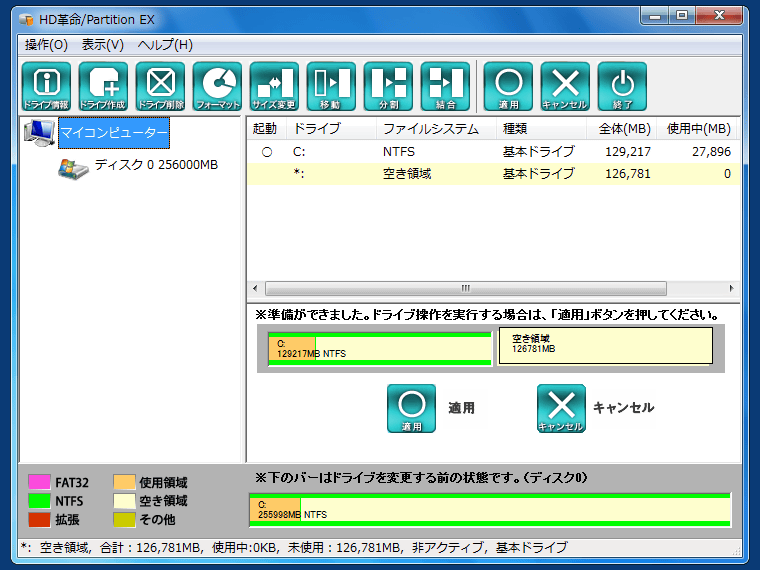Click the My Computer monitor icon
The height and width of the screenshot is (570, 760).
(x=39, y=133)
